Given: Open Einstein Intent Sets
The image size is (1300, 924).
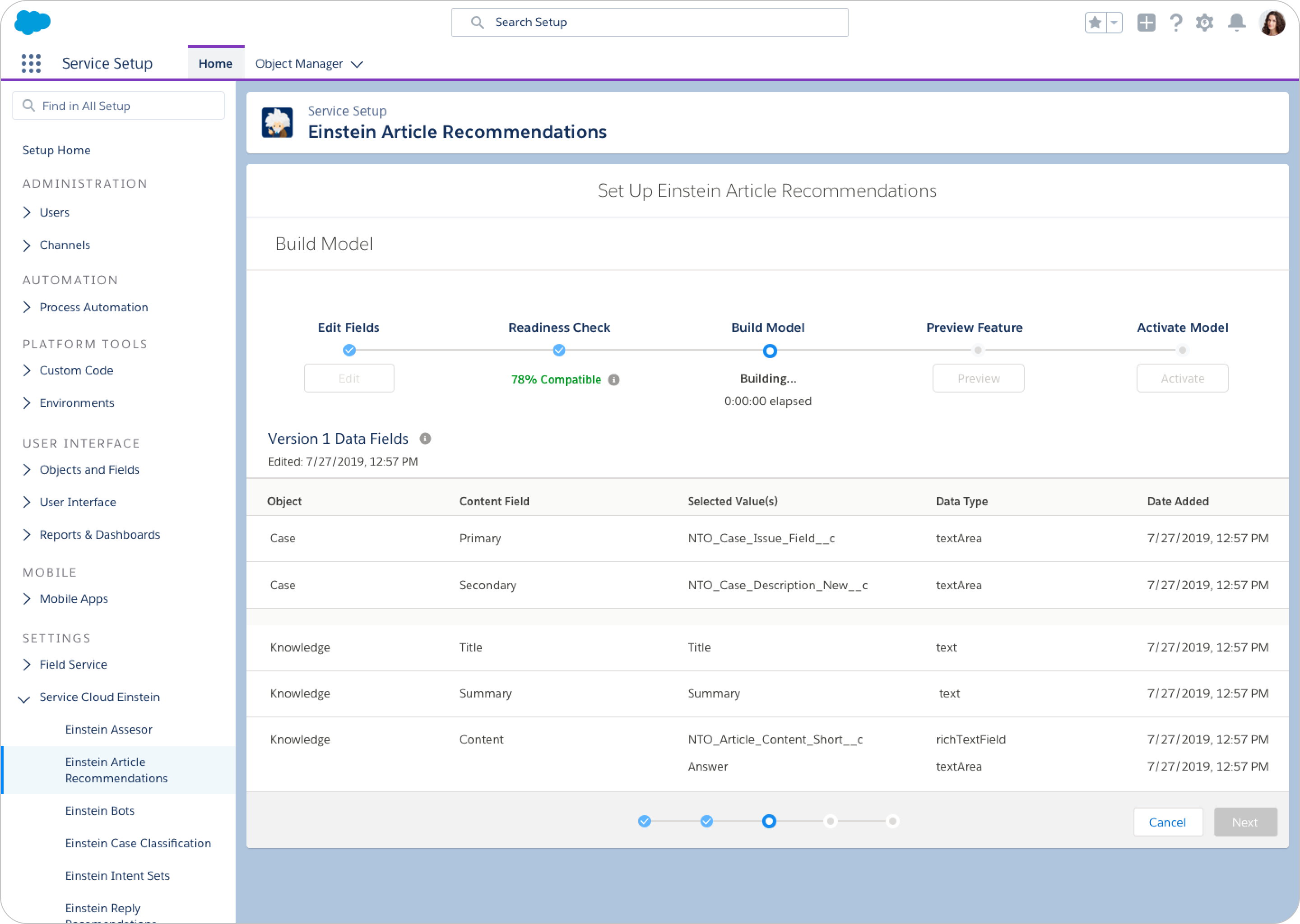Looking at the screenshot, I should tap(117, 876).
